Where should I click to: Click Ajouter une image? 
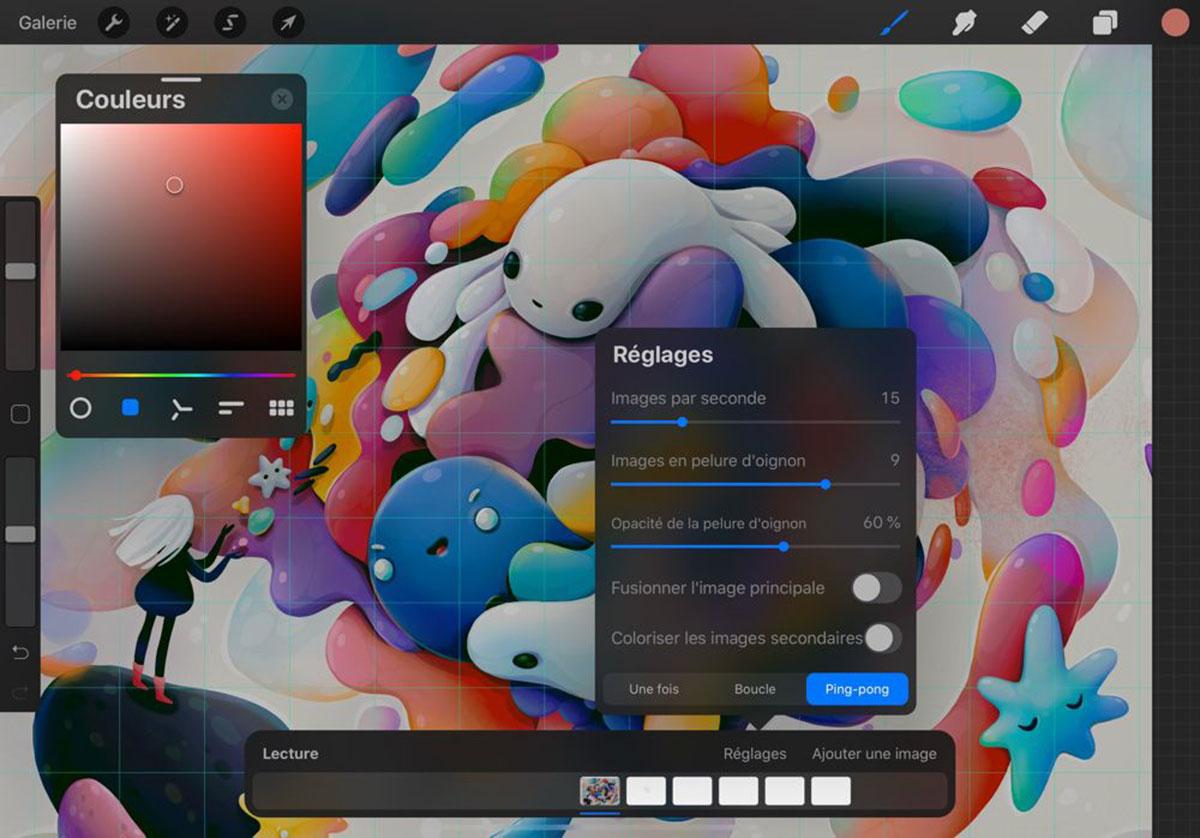(x=874, y=754)
